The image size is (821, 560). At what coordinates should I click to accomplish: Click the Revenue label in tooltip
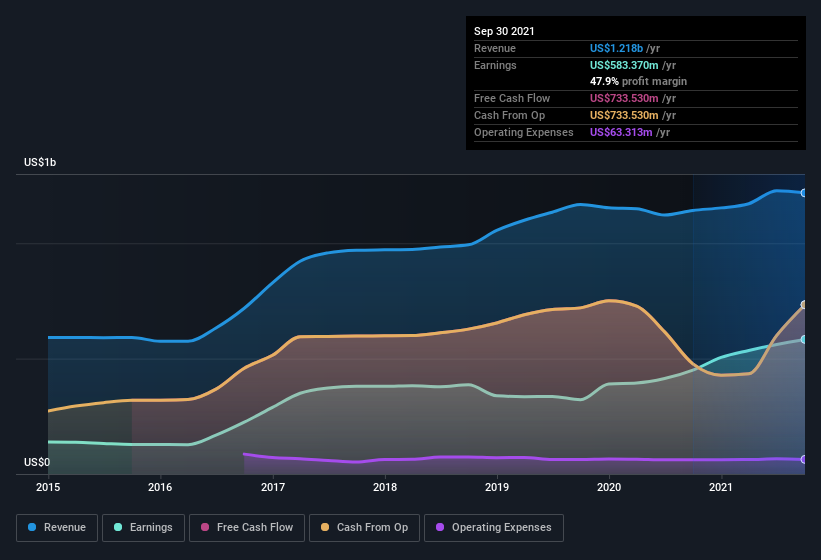495,48
